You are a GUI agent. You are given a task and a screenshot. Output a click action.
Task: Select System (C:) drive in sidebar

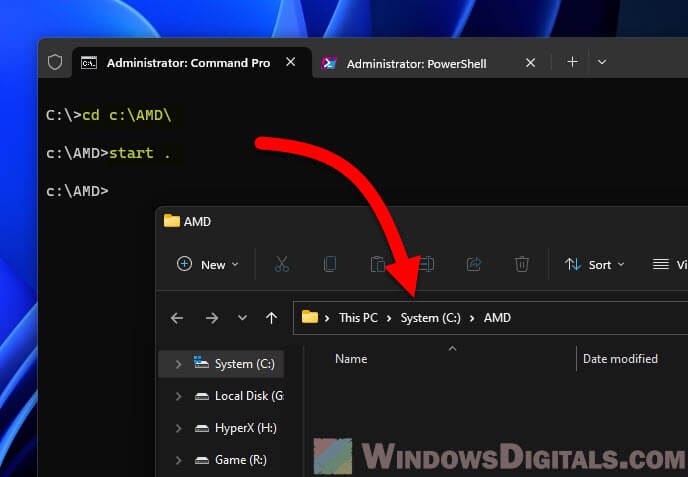click(x=221, y=364)
